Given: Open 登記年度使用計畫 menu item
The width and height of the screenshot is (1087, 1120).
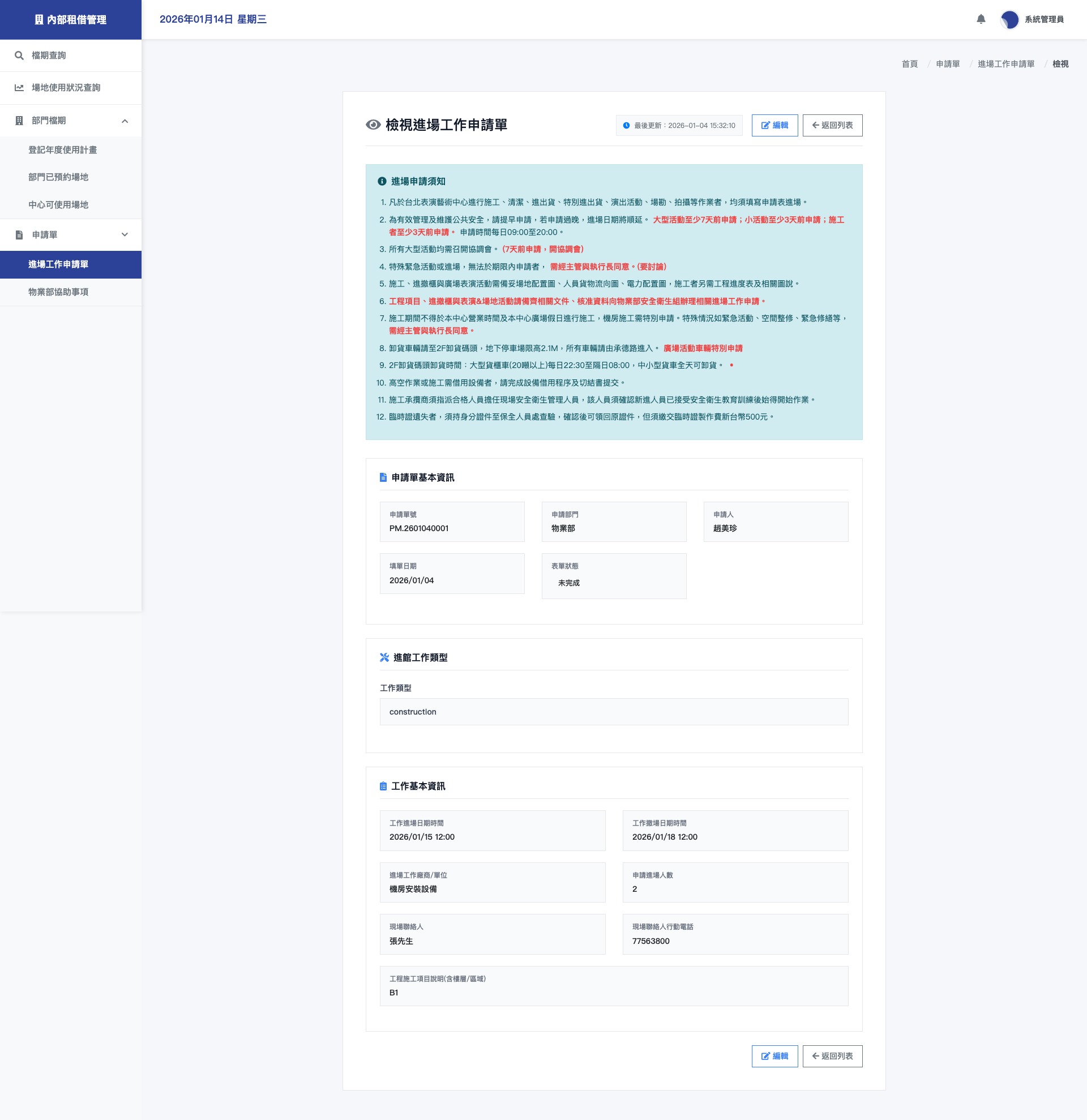Looking at the screenshot, I should pos(63,150).
